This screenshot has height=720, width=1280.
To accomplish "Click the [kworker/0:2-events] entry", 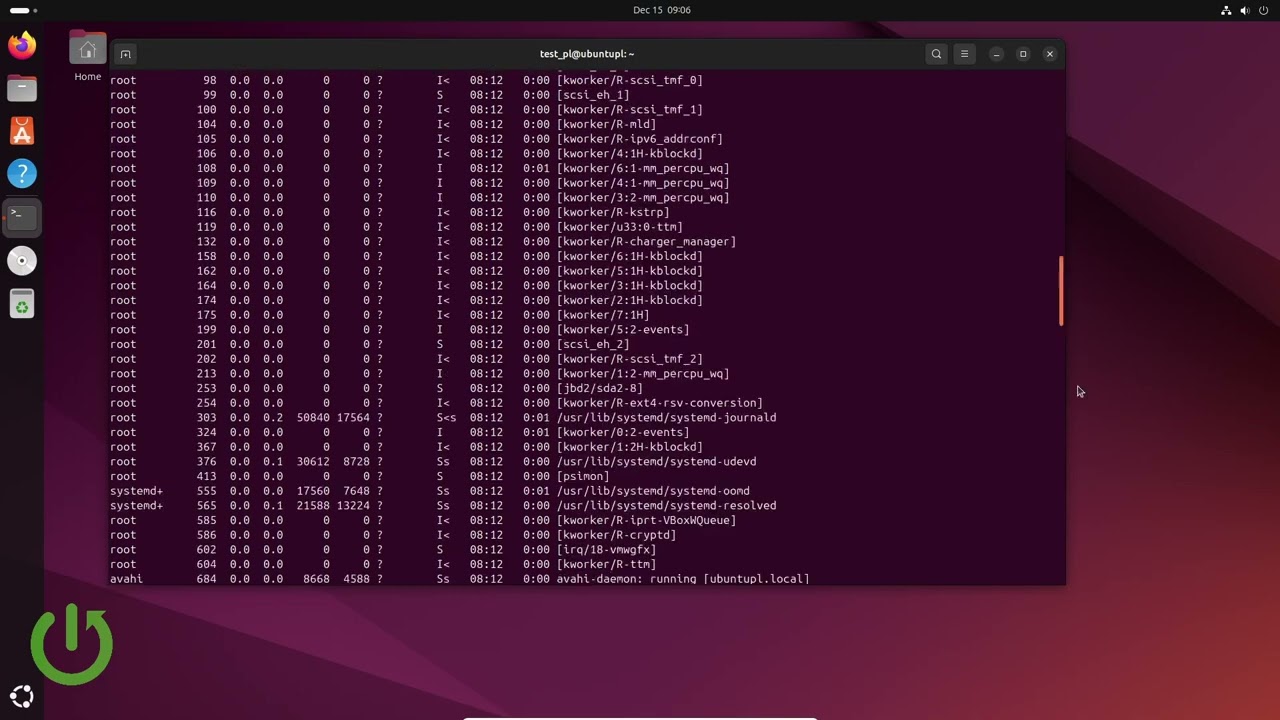I will [623, 432].
